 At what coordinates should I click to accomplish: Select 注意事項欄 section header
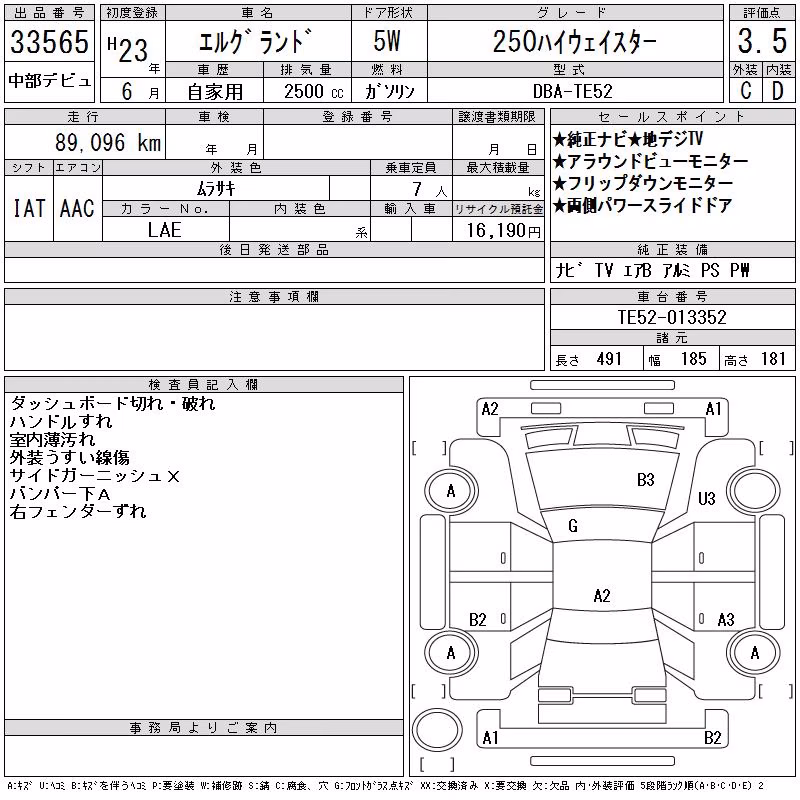pyautogui.click(x=274, y=296)
